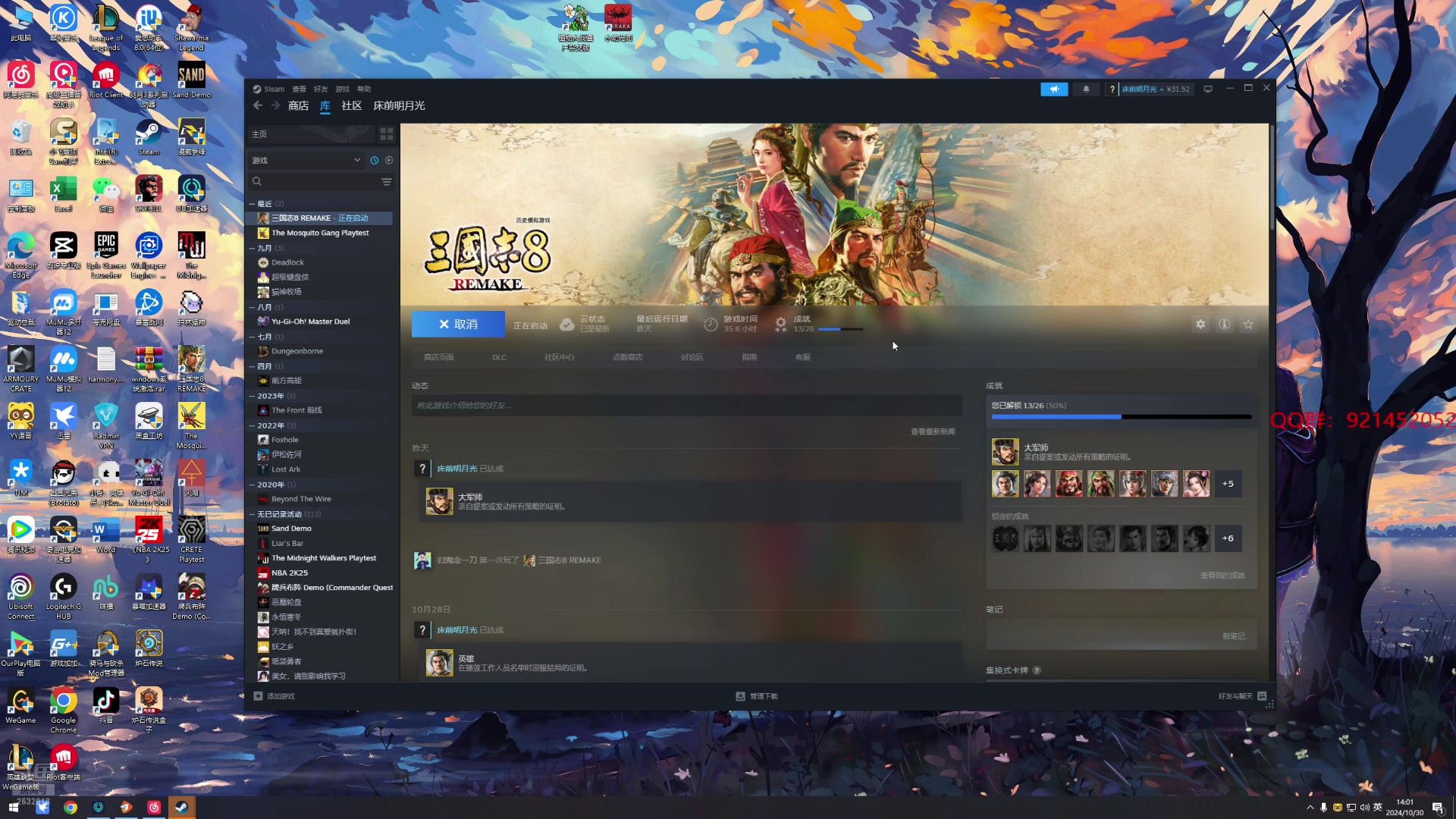
Task: Go to the 商店 tab
Action: click(299, 105)
